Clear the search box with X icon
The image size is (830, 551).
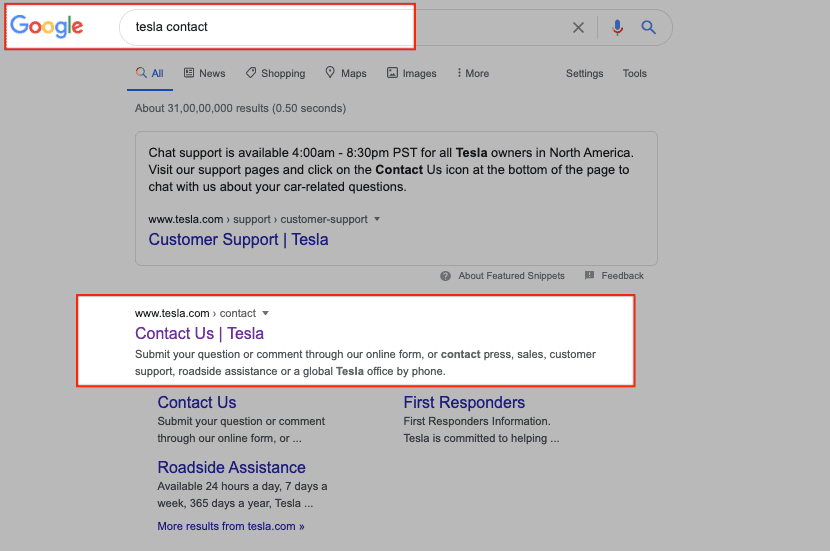(x=578, y=28)
